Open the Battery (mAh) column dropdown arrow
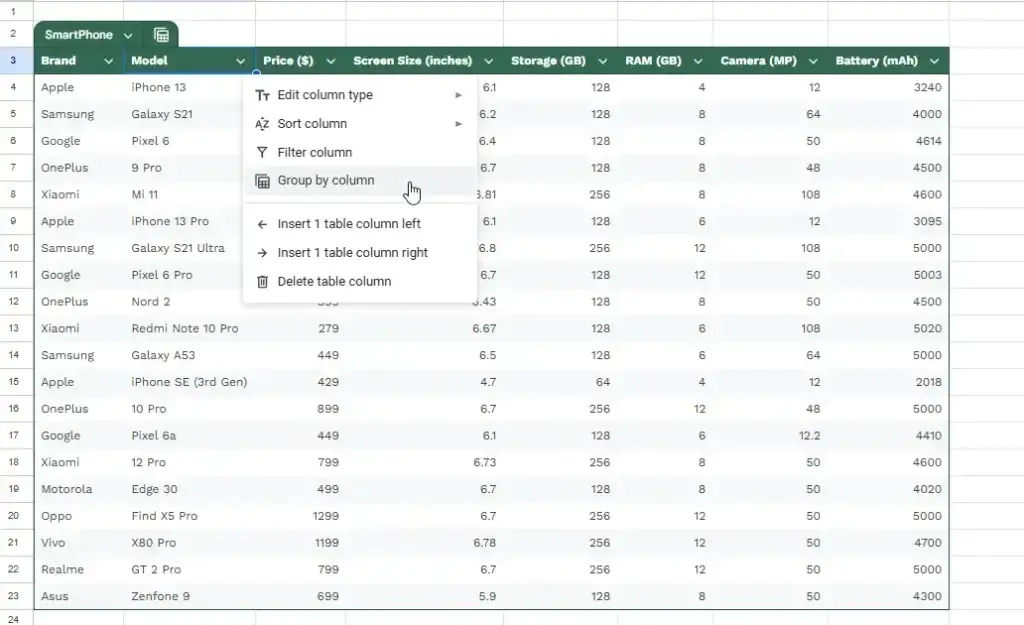Viewport: 1024px width, 625px height. 935,61
